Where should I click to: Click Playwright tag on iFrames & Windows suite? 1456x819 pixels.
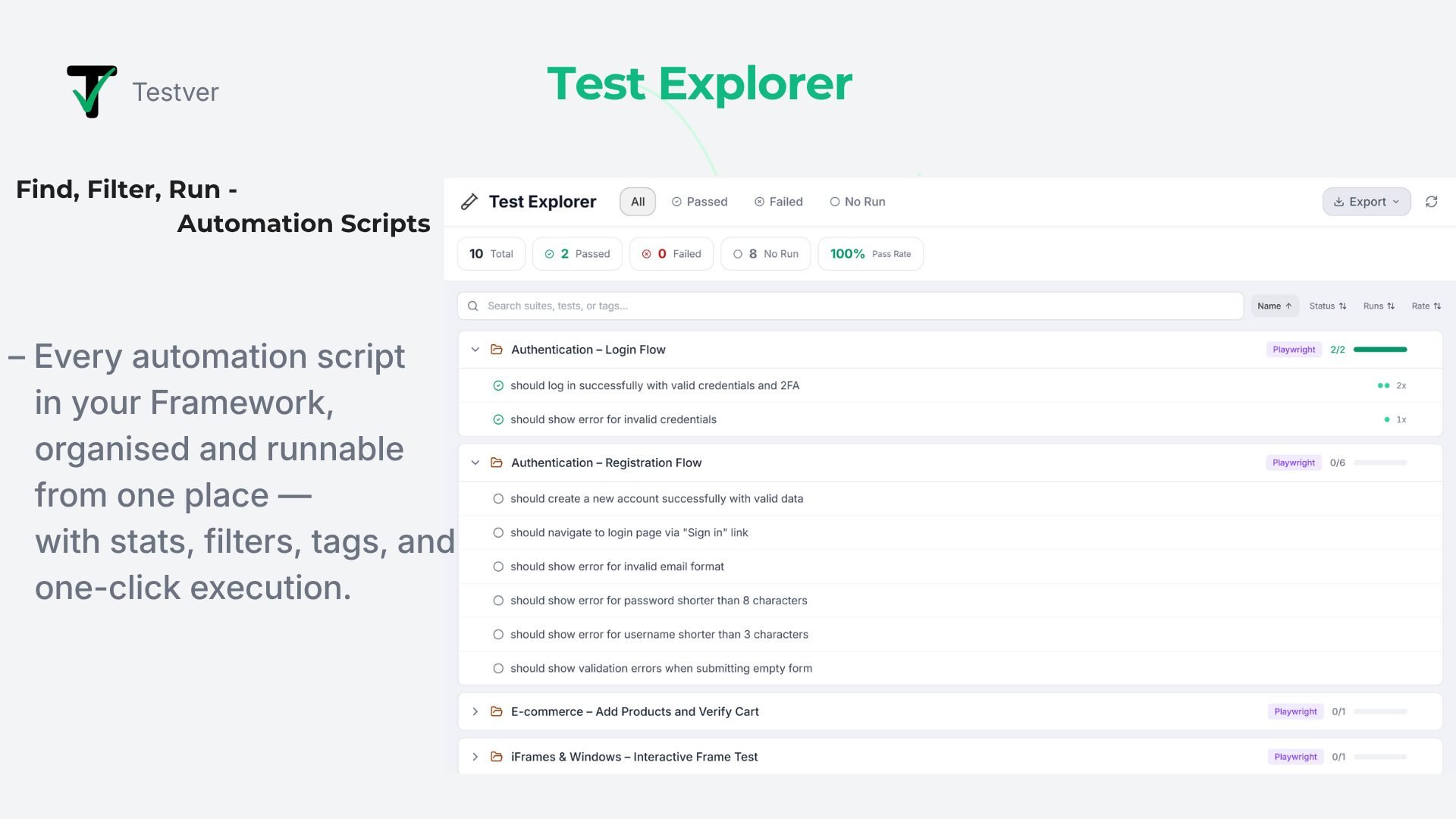[1295, 757]
